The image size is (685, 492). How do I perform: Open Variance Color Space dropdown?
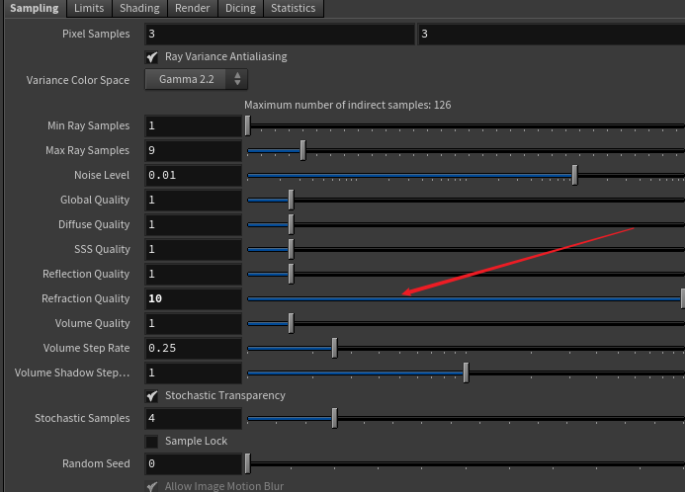pos(195,80)
